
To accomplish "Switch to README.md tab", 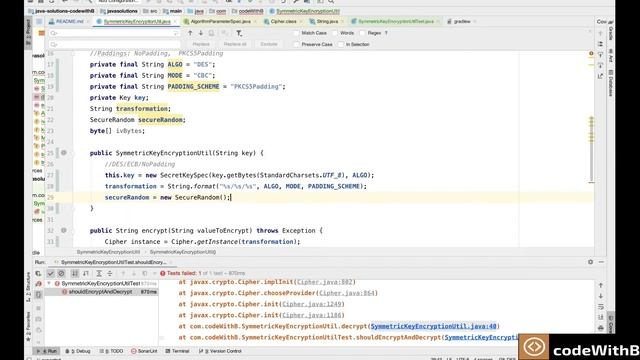I will click(x=69, y=22).
